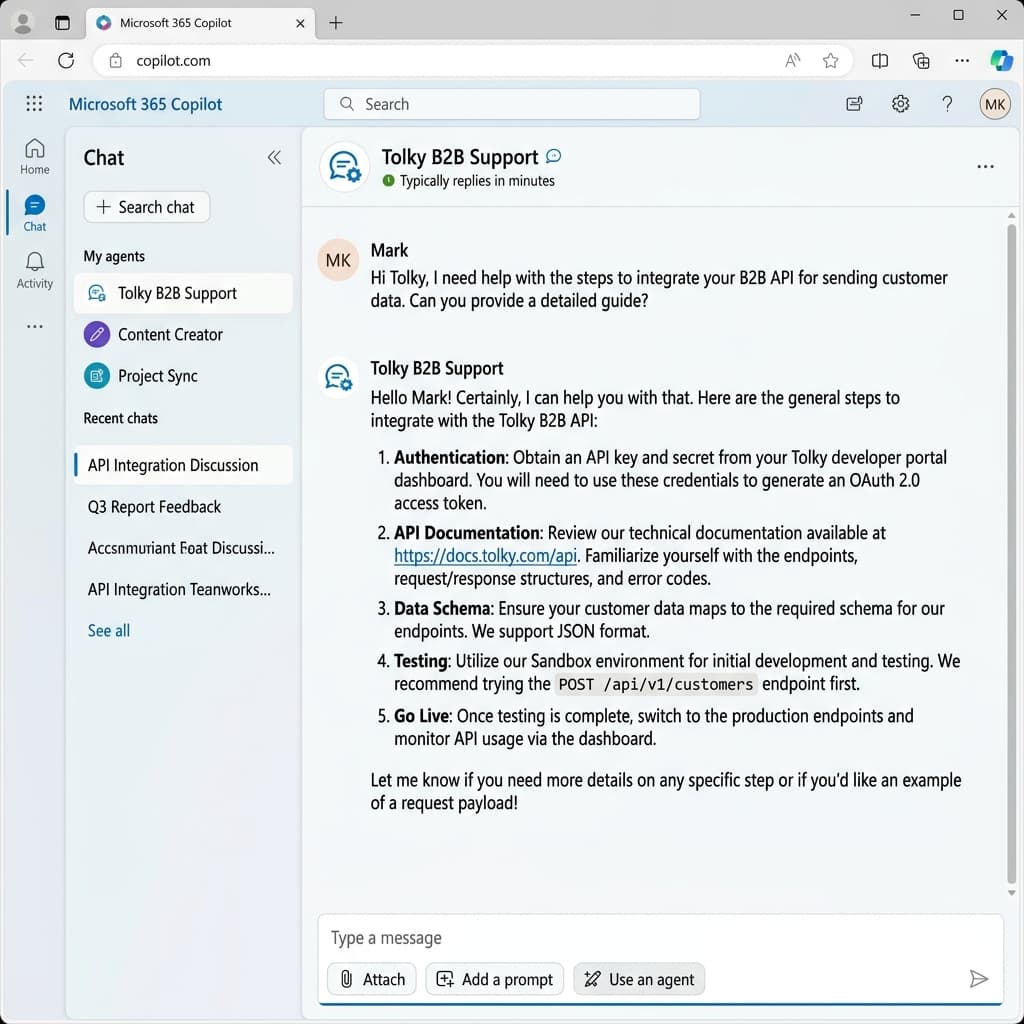
Task: Click scrollbar up arrow in conversation
Action: click(1011, 215)
